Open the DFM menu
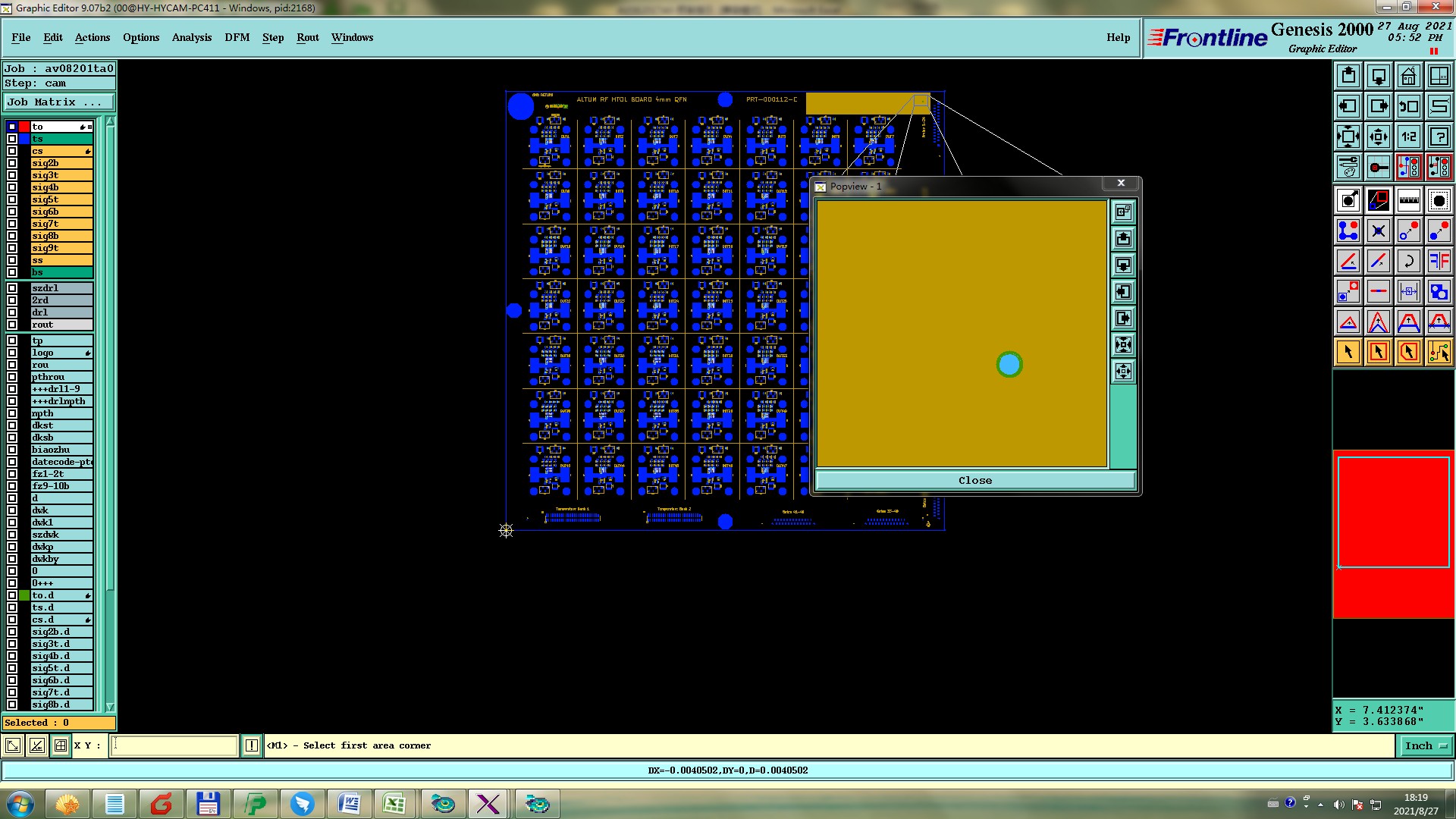 tap(237, 37)
